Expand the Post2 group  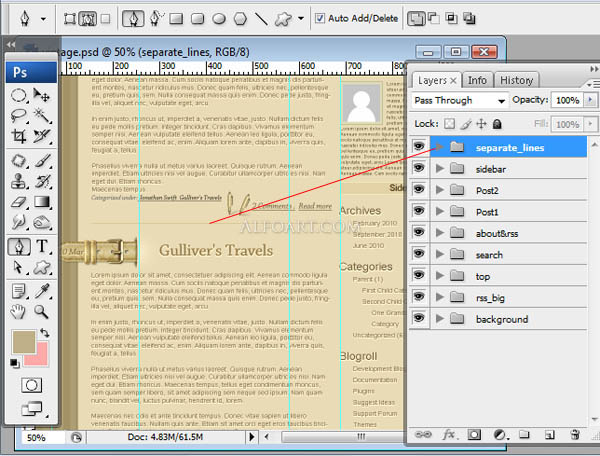440,190
